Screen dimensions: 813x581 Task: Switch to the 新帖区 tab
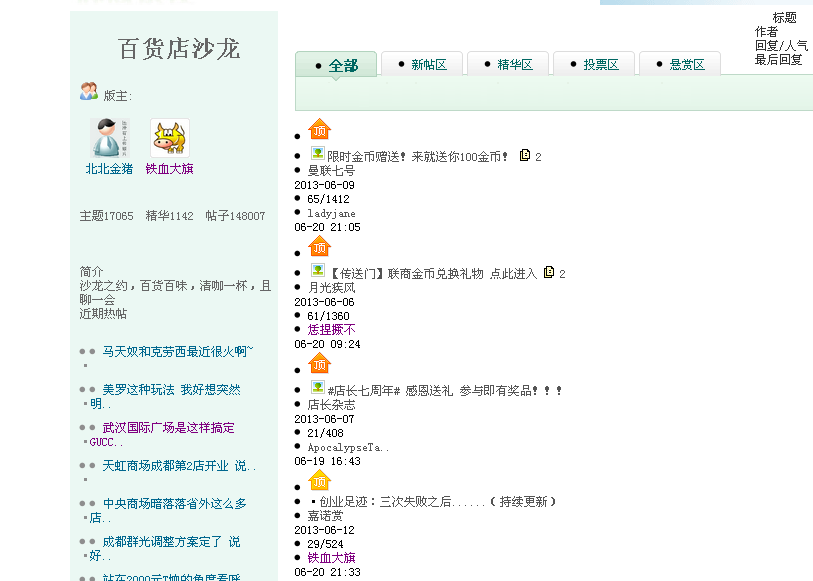click(421, 65)
